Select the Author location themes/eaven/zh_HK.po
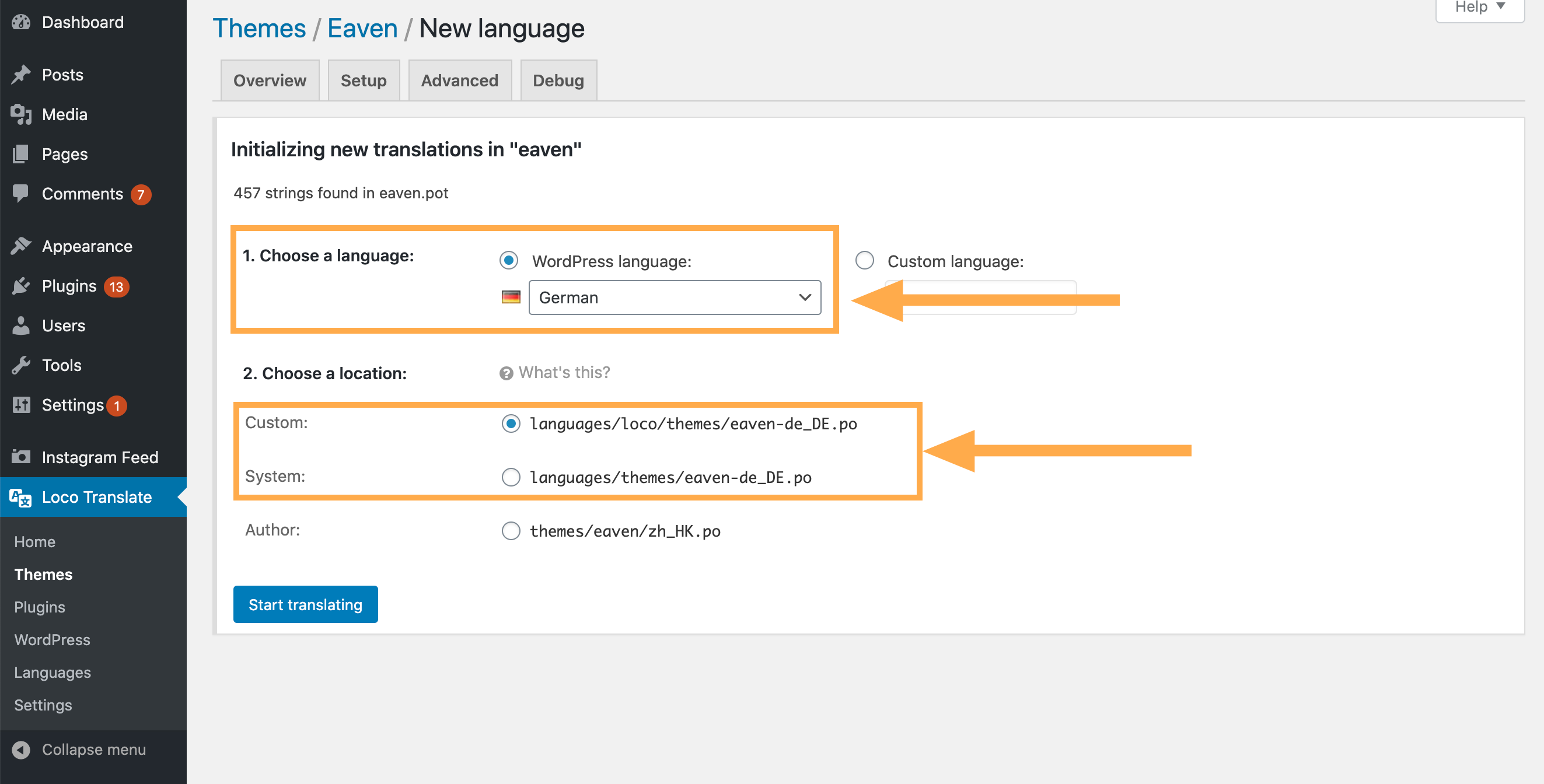This screenshot has height=784, width=1544. pyautogui.click(x=511, y=530)
